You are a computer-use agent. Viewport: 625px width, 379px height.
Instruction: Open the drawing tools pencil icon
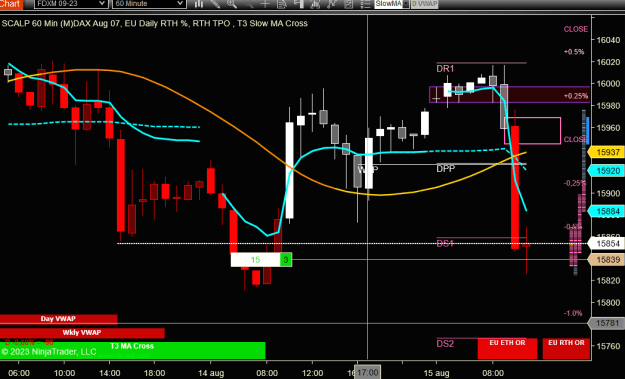click(215, 4)
